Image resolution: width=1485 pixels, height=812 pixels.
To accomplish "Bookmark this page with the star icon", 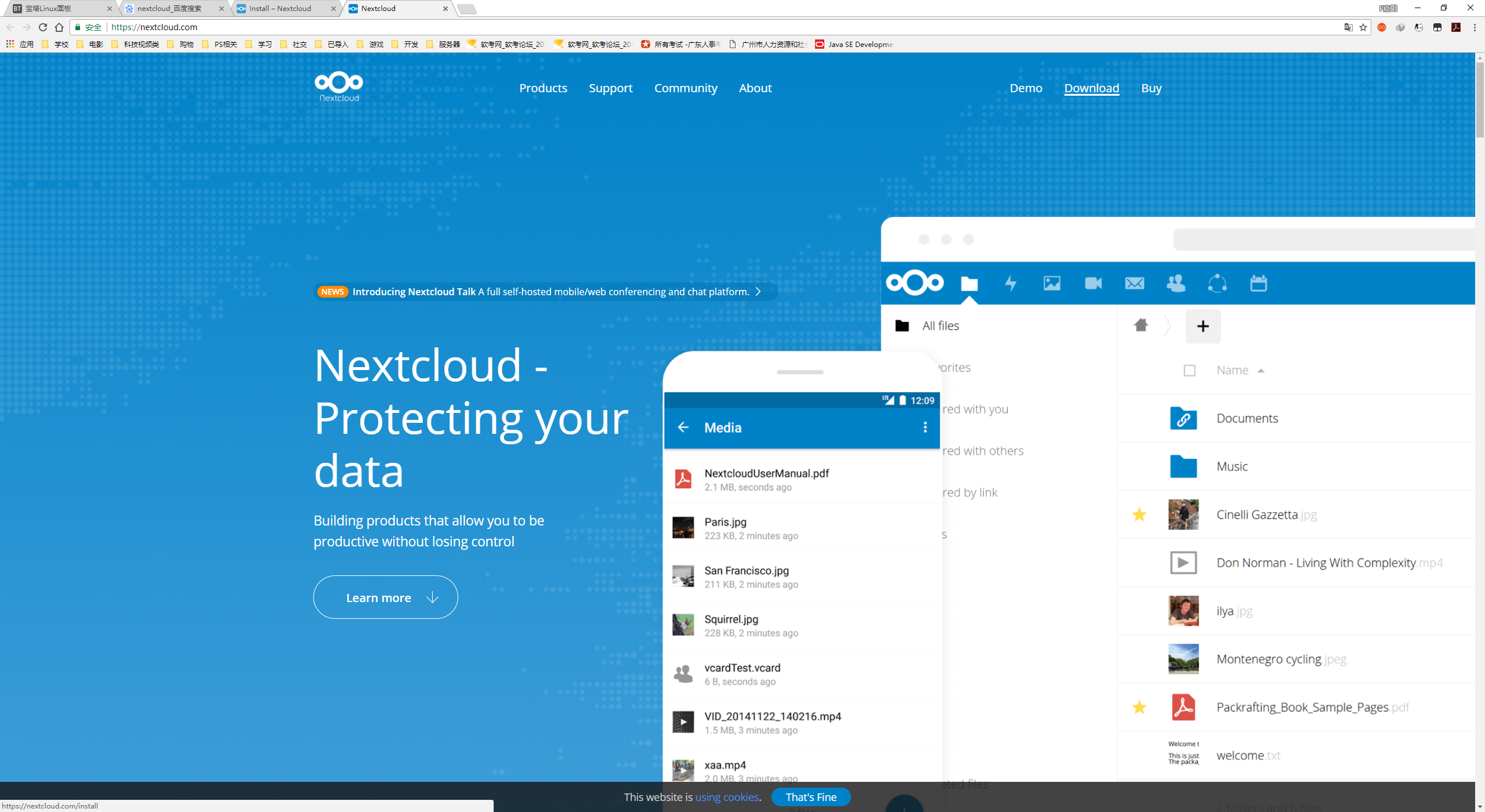I will coord(1363,27).
